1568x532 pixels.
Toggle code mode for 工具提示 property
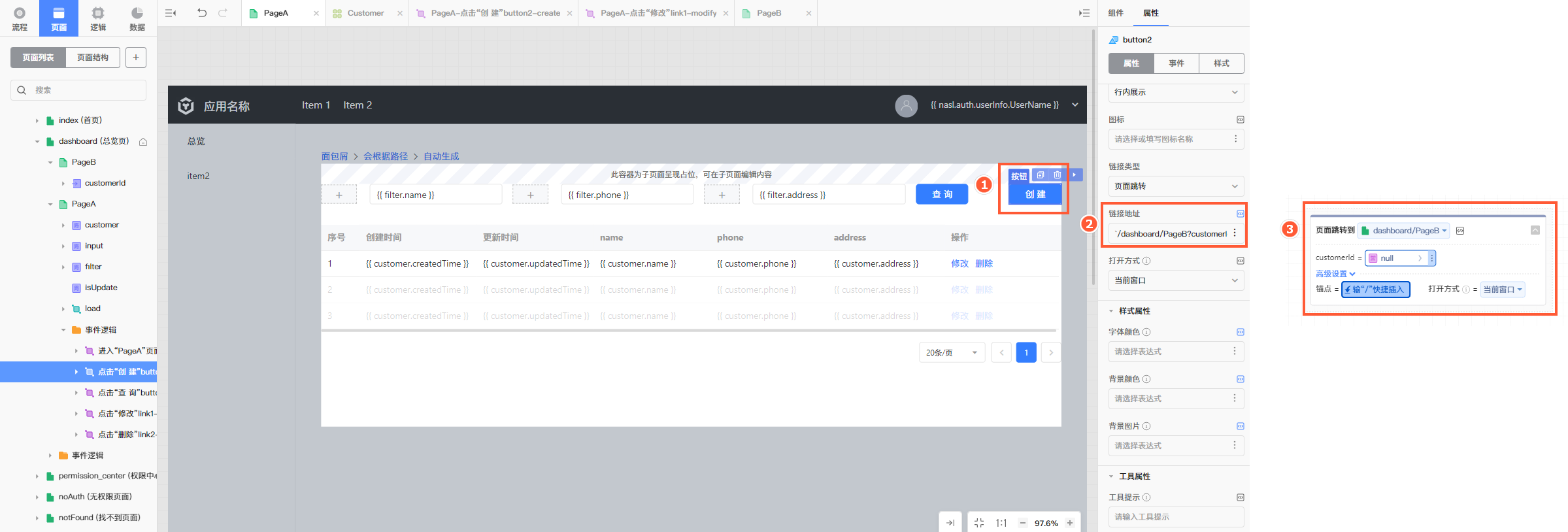click(1240, 497)
